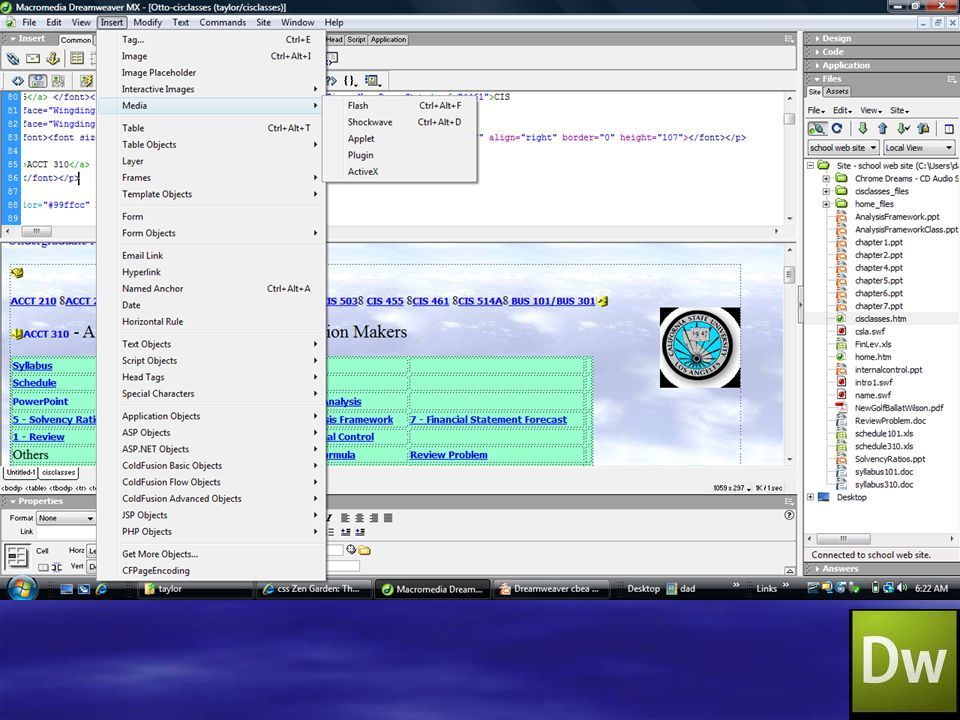Expand the cisclasses_files folder

pos(826,191)
